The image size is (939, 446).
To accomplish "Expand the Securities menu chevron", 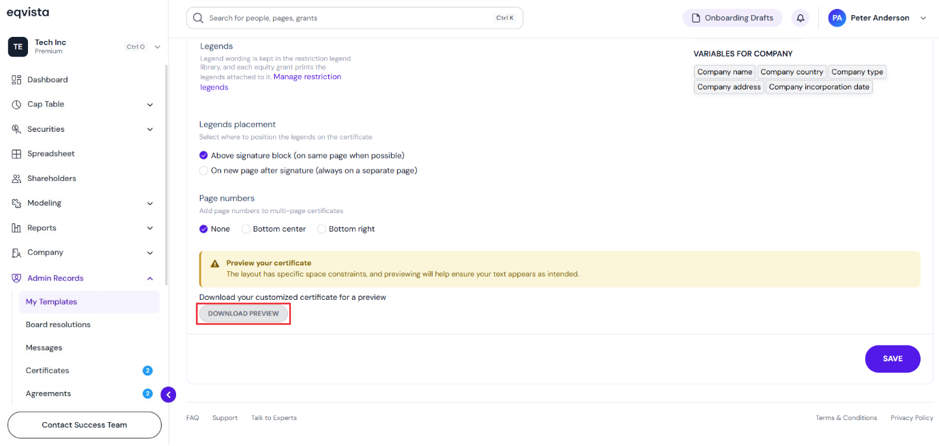I will 150,129.
